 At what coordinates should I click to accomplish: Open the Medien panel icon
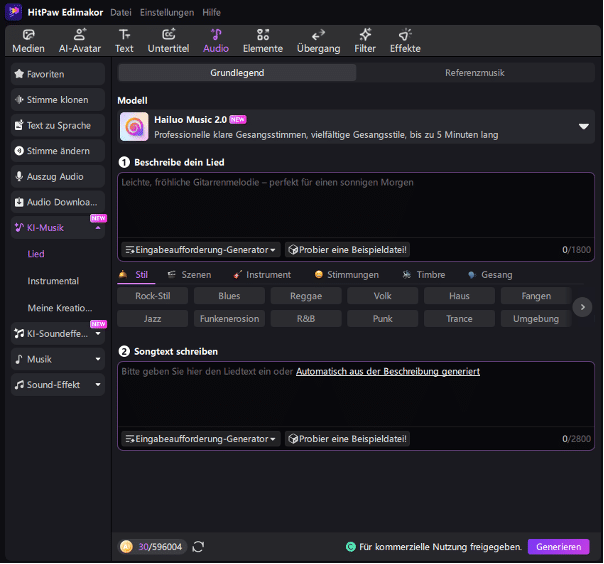point(29,35)
